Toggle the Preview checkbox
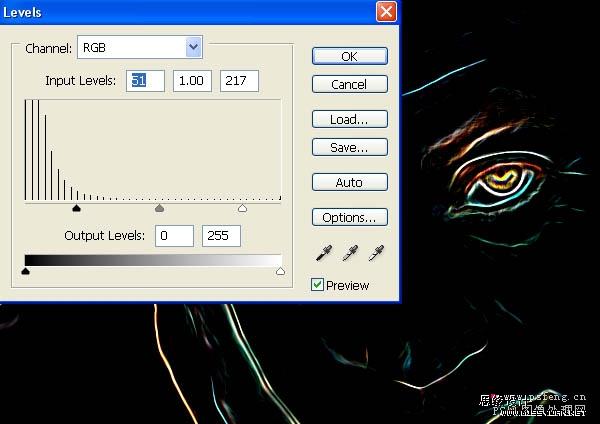The image size is (600, 424). click(x=318, y=285)
